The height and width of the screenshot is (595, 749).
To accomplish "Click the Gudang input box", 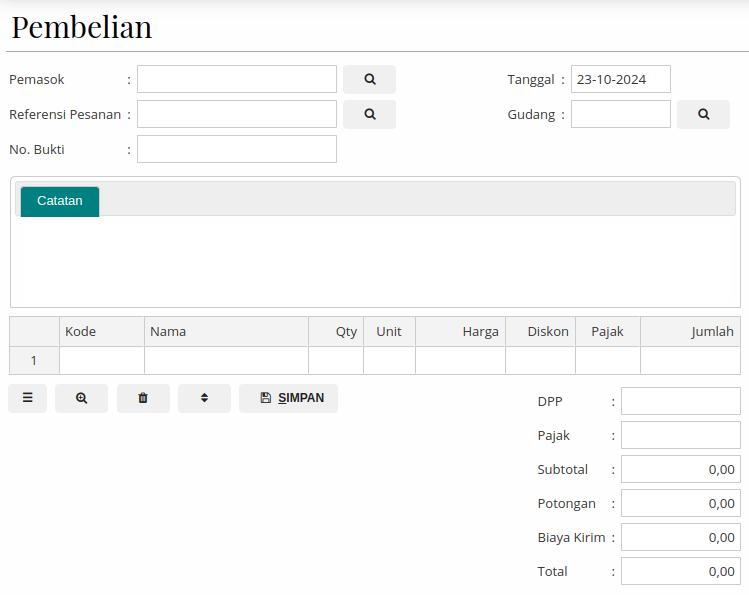I will [x=620, y=114].
